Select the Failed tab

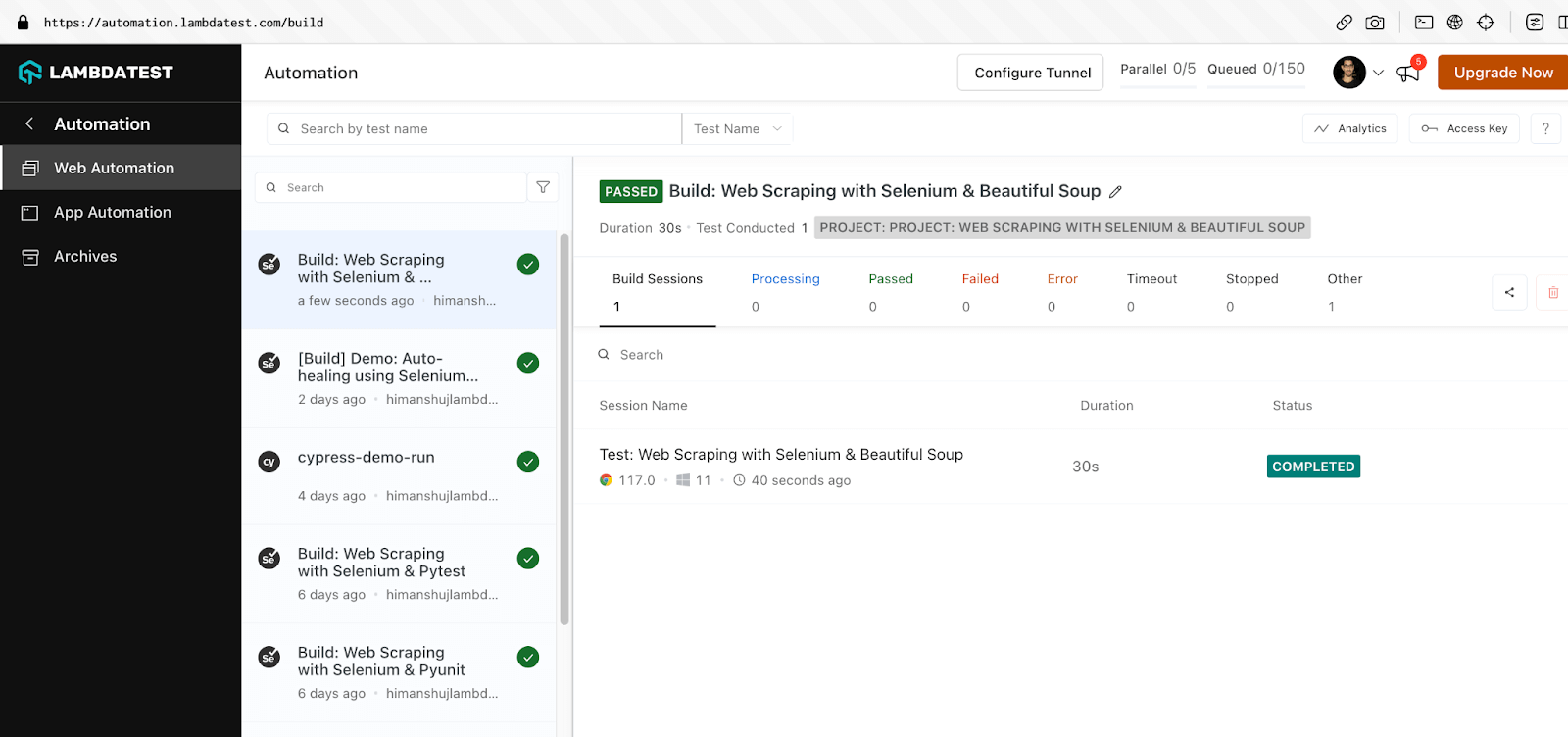(x=980, y=292)
